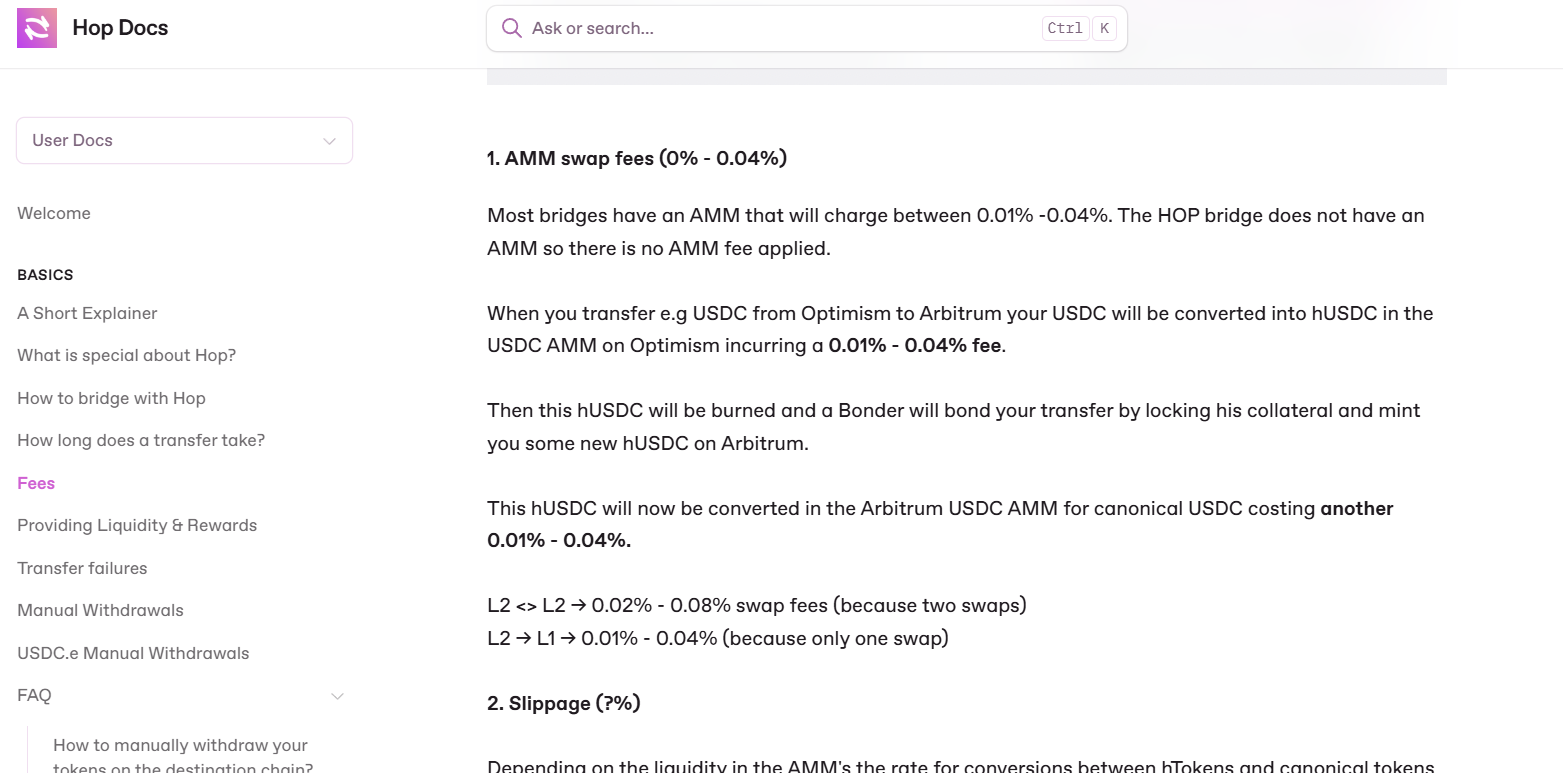1563x773 pixels.
Task: Open the User Docs dropdown
Action: click(184, 141)
